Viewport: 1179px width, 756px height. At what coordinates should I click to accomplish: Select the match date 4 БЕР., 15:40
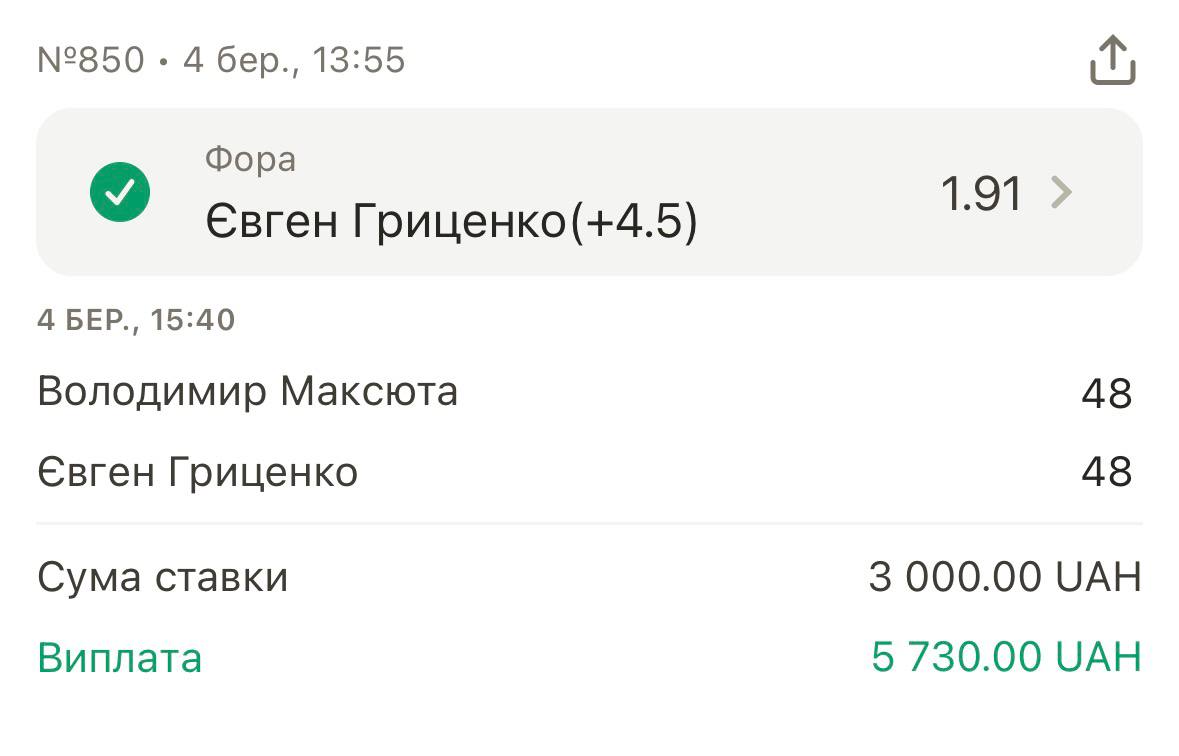pyautogui.click(x=136, y=320)
